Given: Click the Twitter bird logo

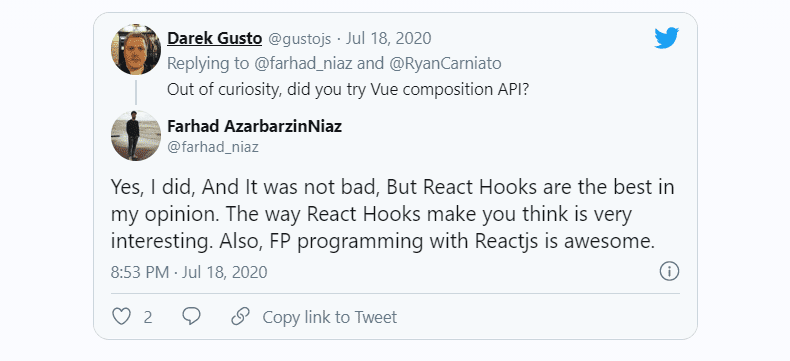Looking at the screenshot, I should coord(667,38).
